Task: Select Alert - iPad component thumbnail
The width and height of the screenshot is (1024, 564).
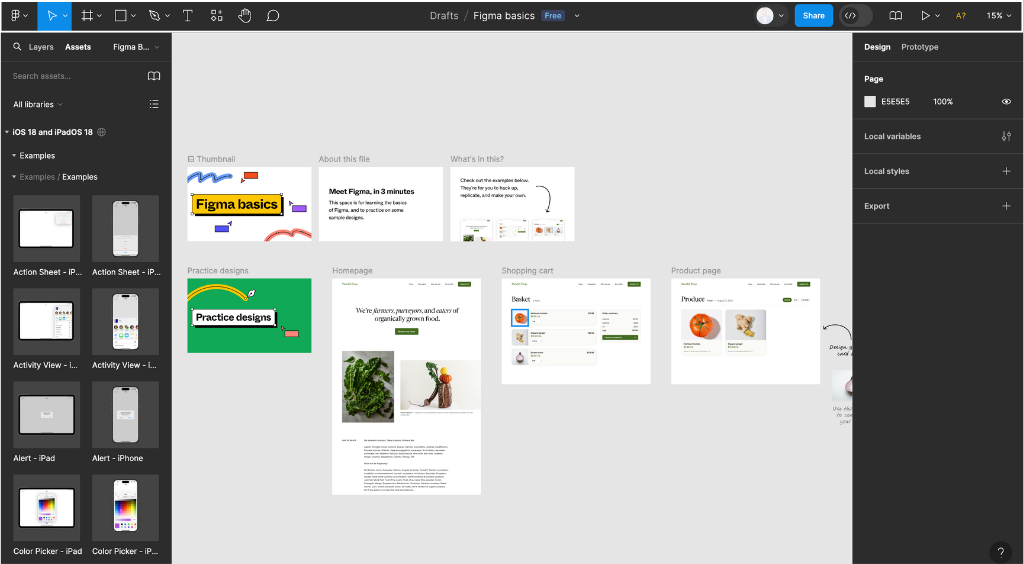Action: coord(46,415)
